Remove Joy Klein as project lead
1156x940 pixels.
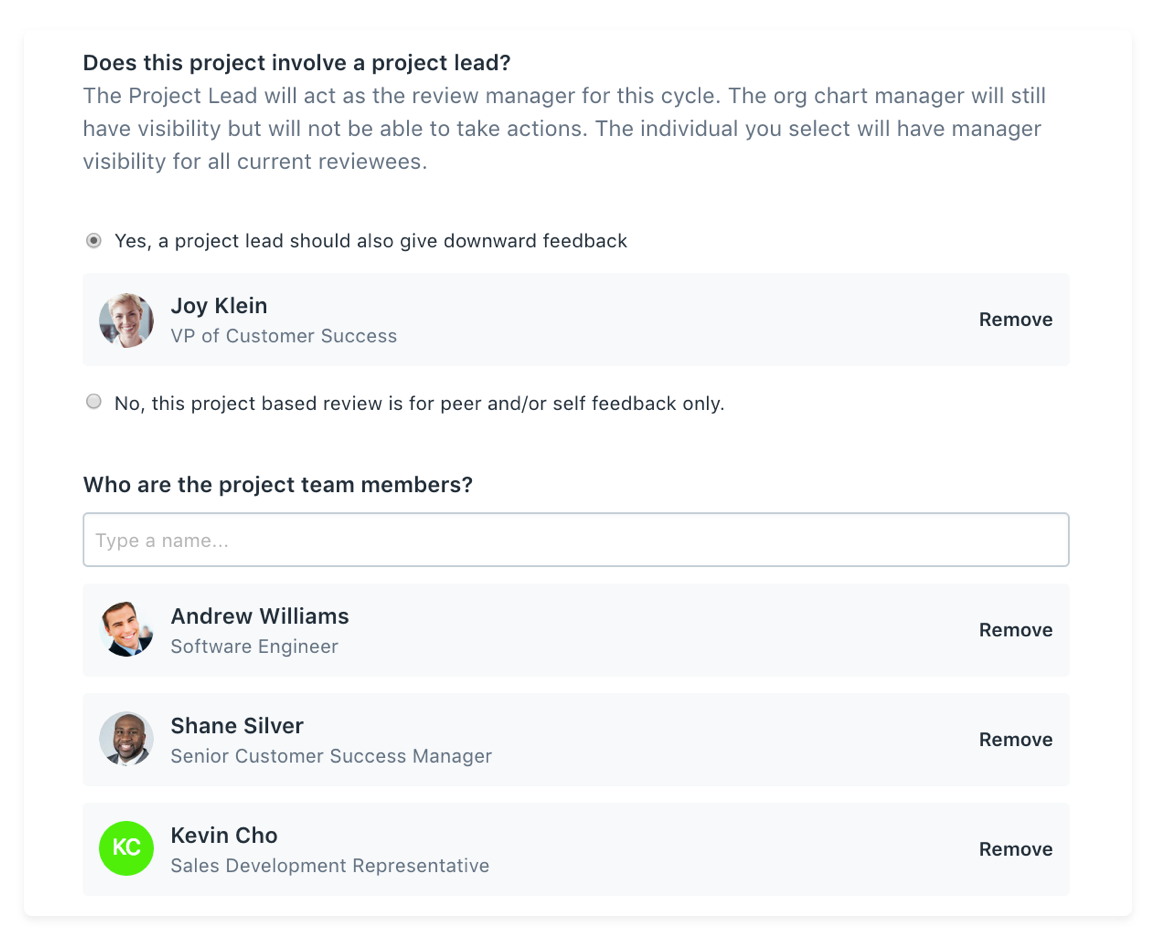click(x=1015, y=320)
